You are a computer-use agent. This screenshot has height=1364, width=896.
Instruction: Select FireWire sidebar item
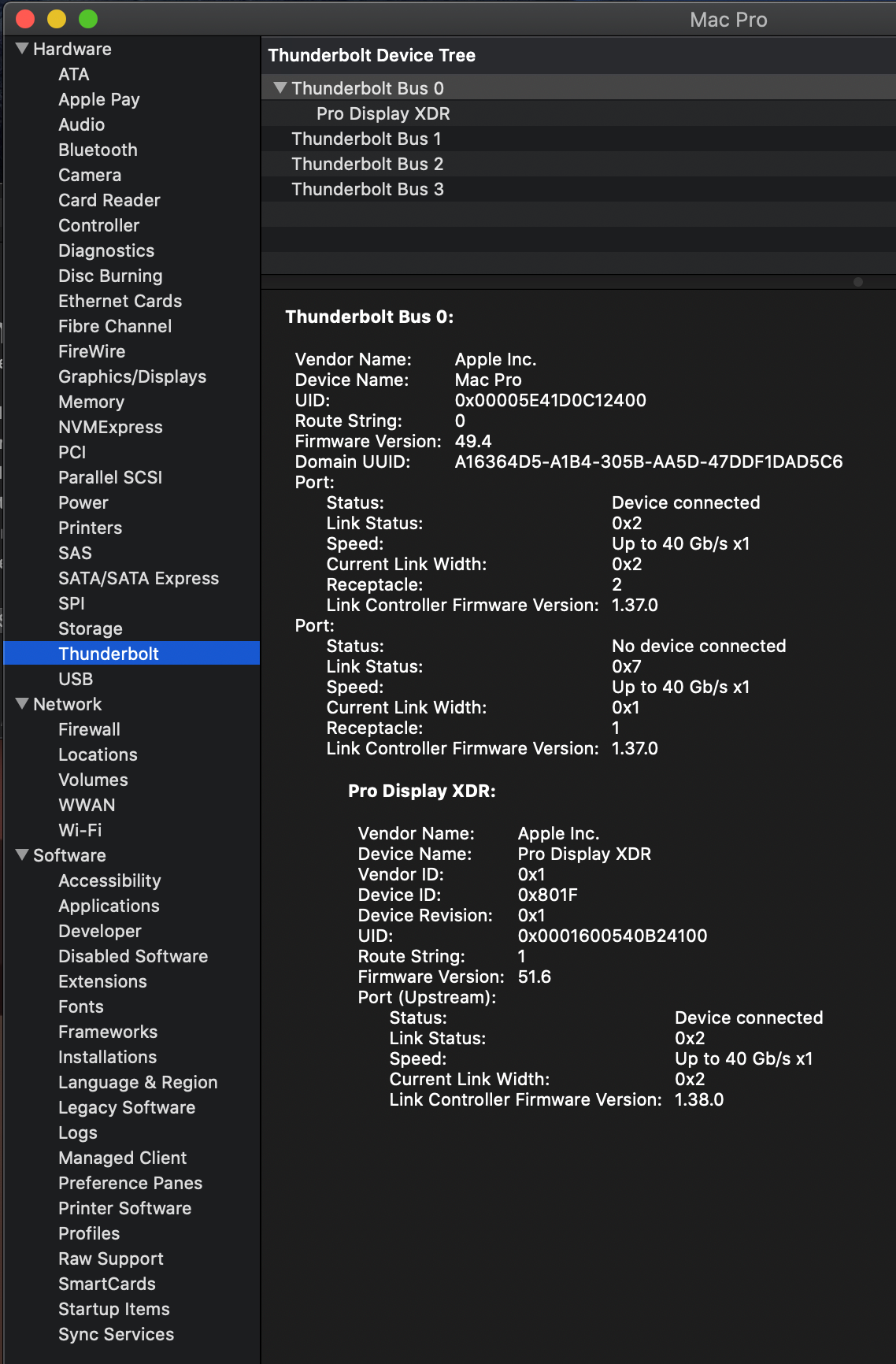pos(91,351)
